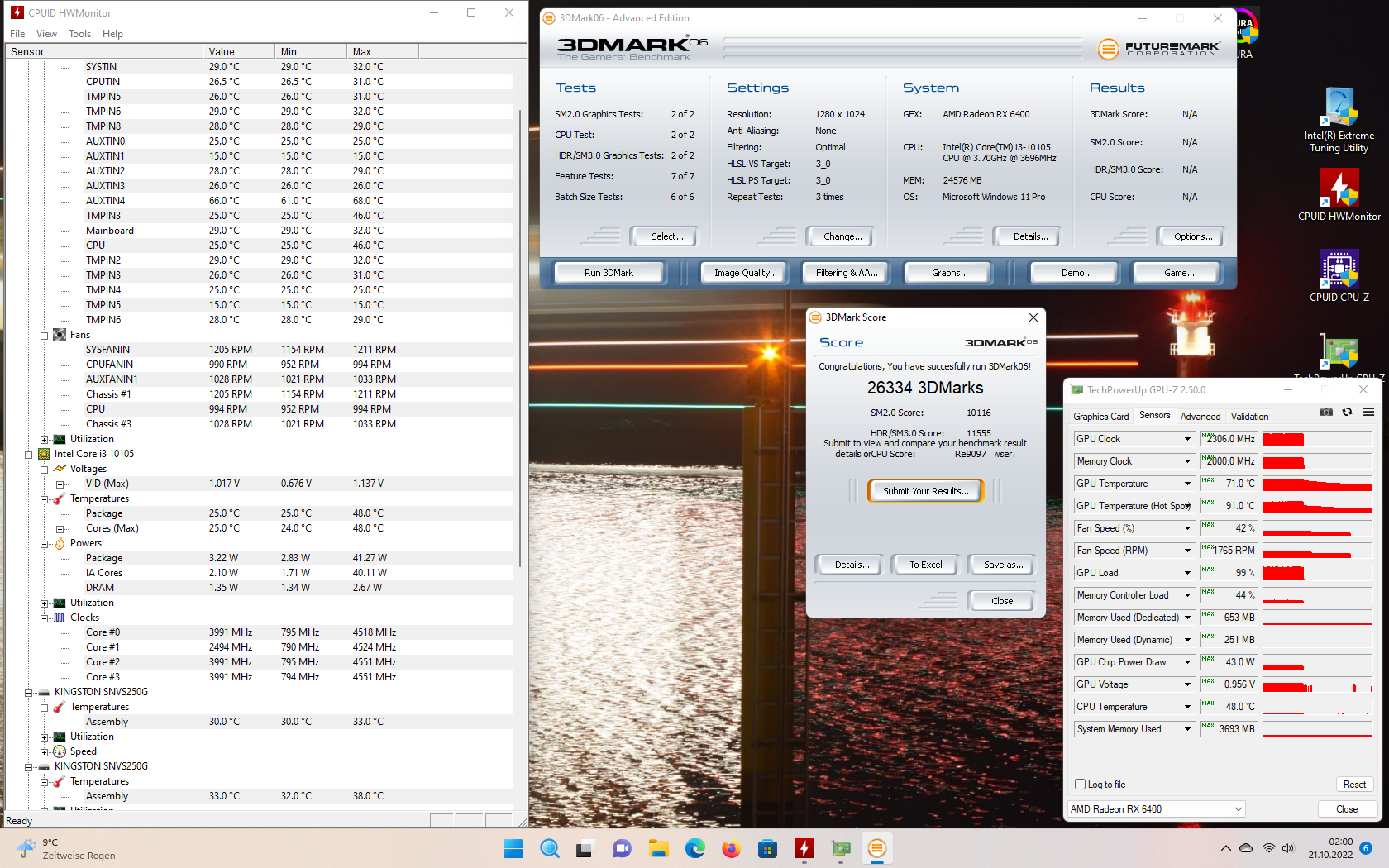
Task: Export the score with To Excel
Action: 926,565
